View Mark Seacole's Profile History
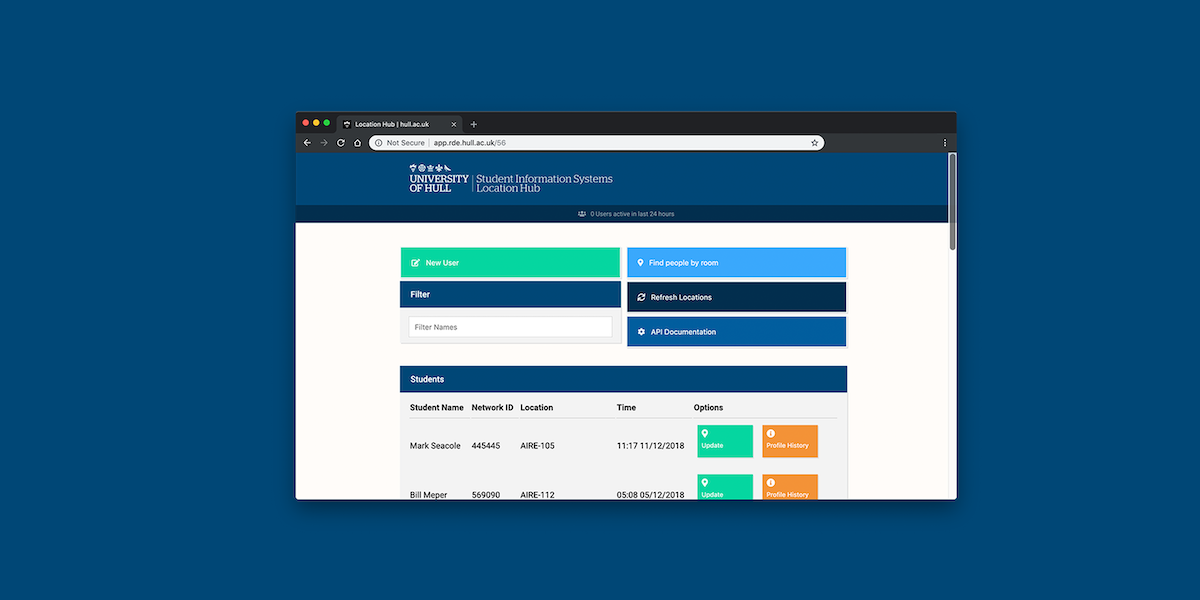The width and height of the screenshot is (1200, 600). pos(790,441)
